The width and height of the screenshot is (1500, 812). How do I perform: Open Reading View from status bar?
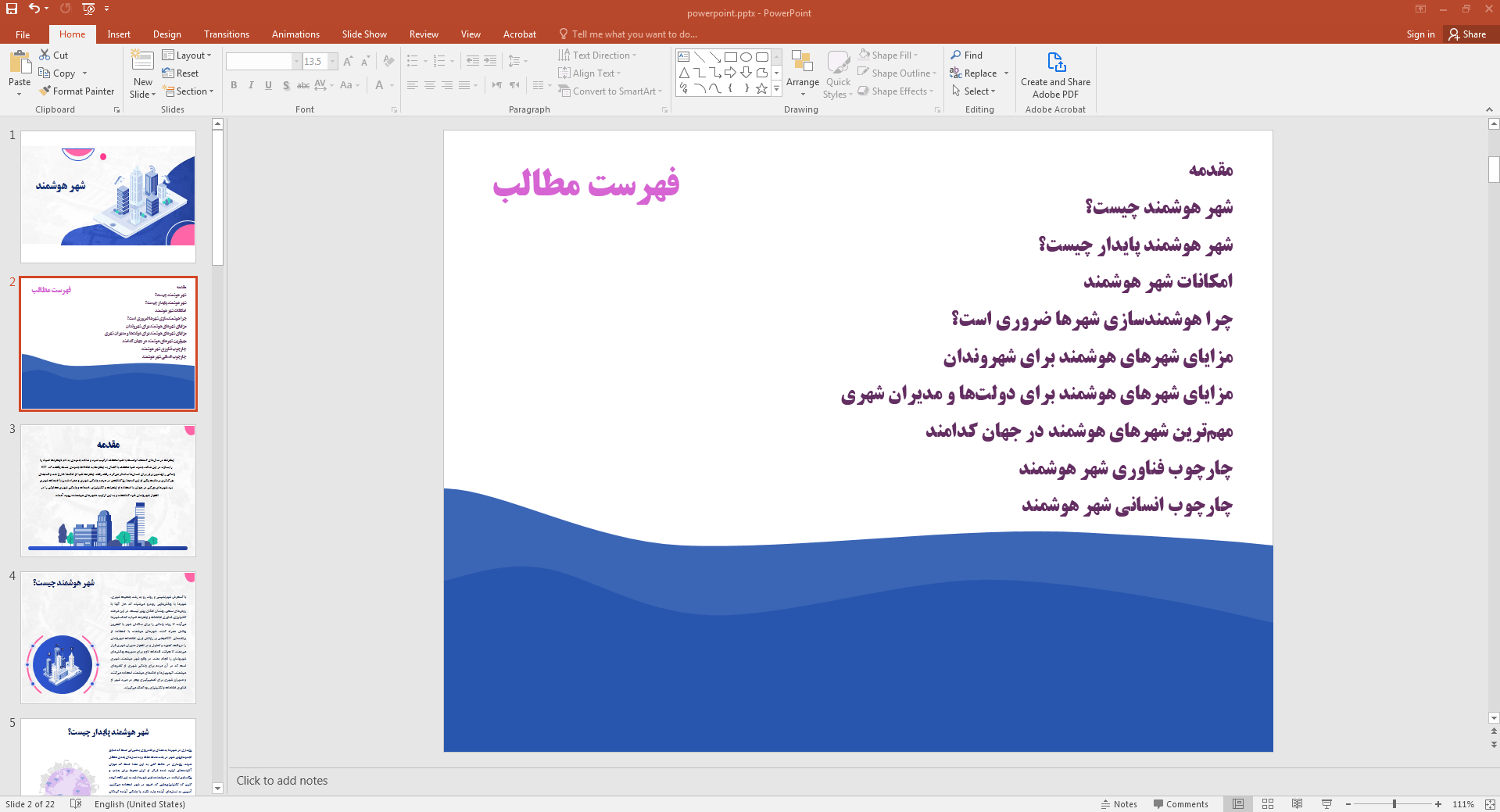pyautogui.click(x=1297, y=804)
